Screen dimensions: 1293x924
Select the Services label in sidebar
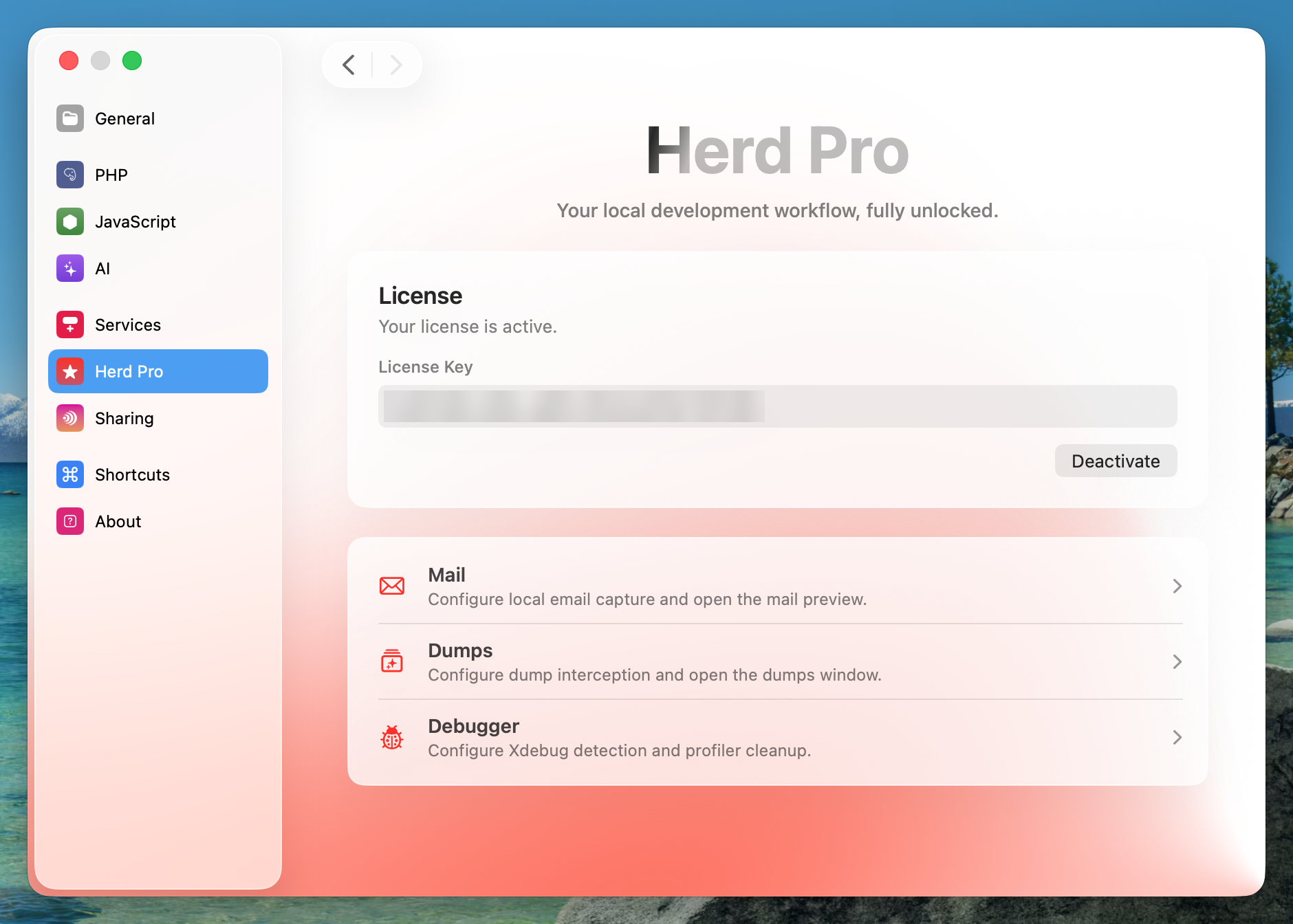click(x=128, y=324)
